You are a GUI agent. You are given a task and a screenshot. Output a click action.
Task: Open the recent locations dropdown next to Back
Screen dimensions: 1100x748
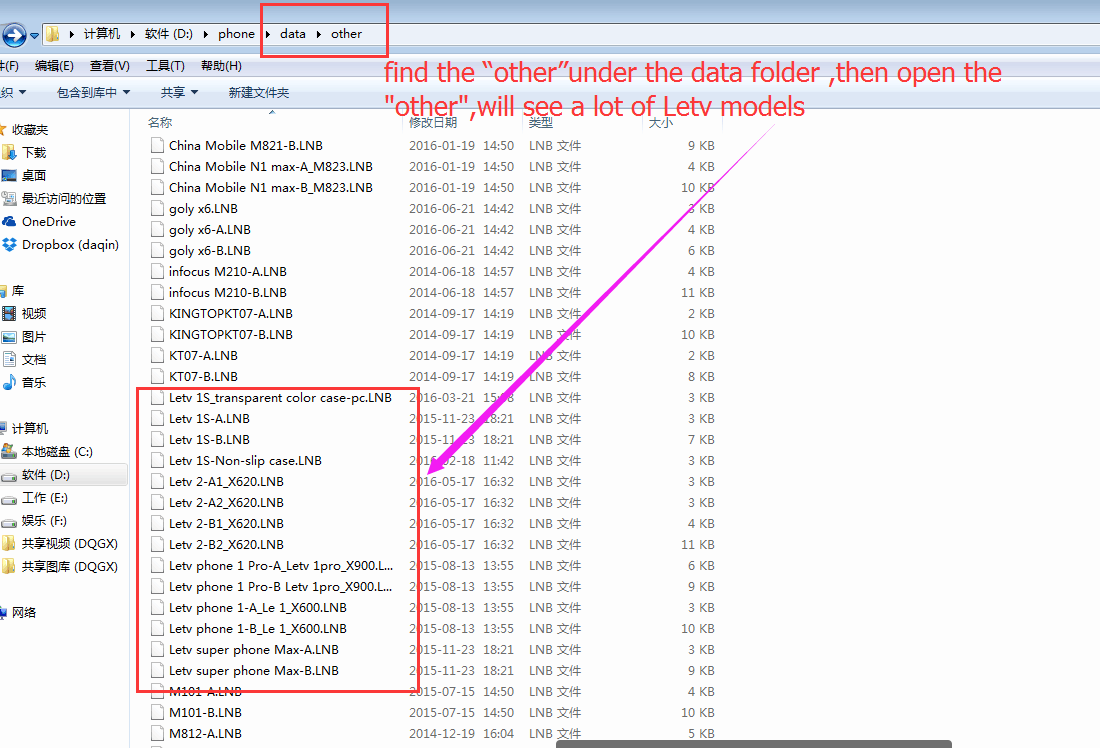(34, 35)
